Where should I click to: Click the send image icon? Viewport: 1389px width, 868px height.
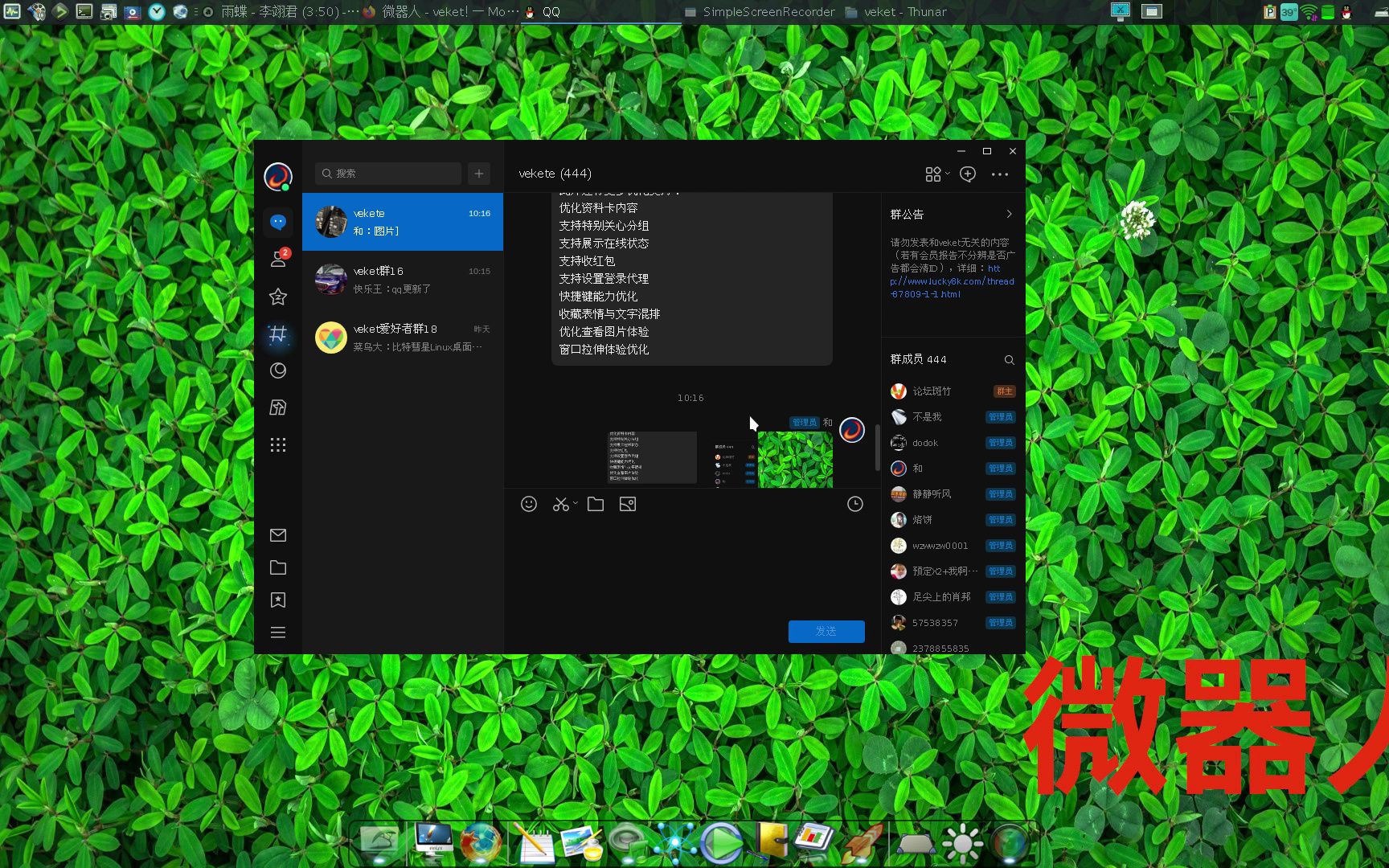click(628, 504)
